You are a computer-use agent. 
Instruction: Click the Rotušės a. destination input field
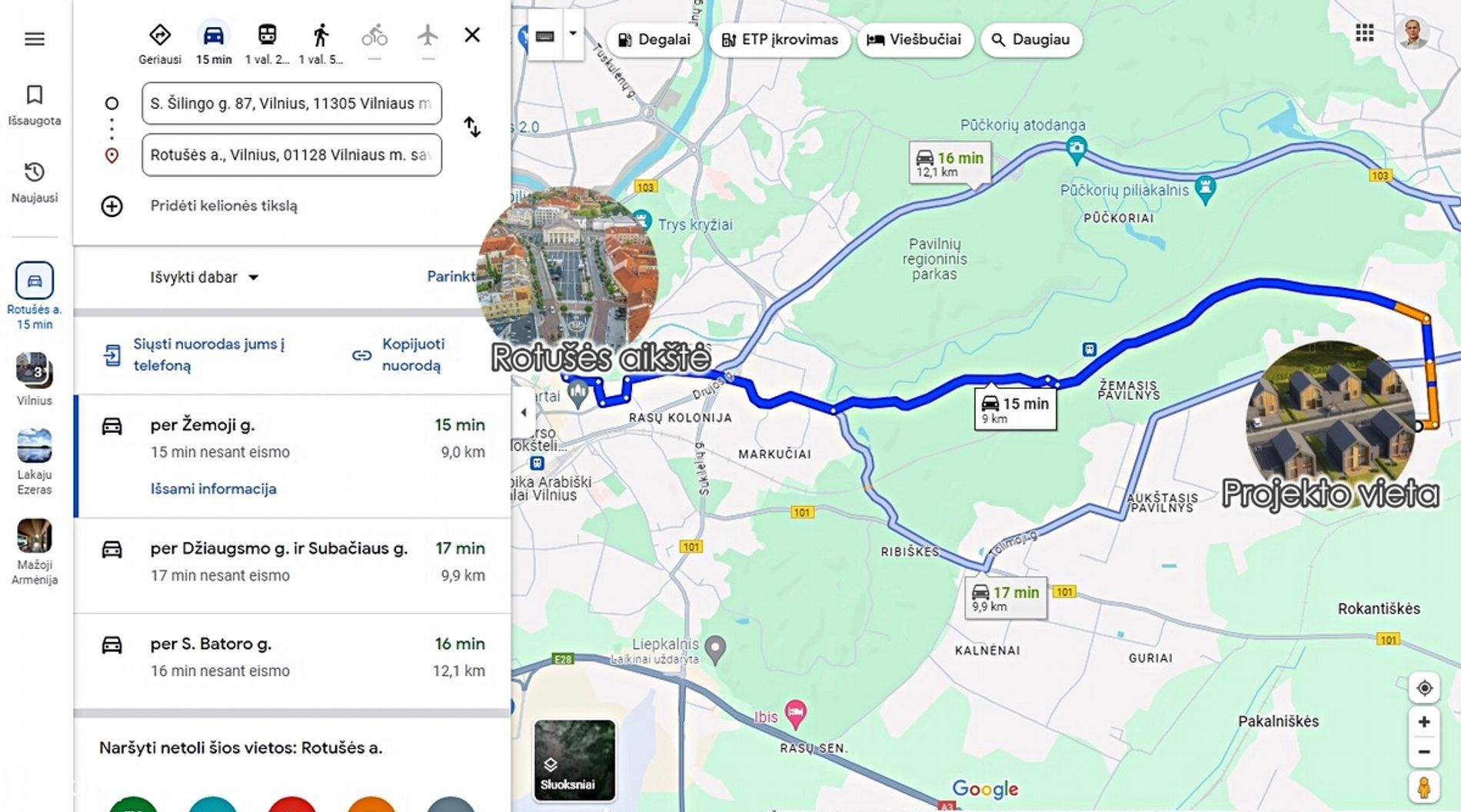tap(291, 155)
